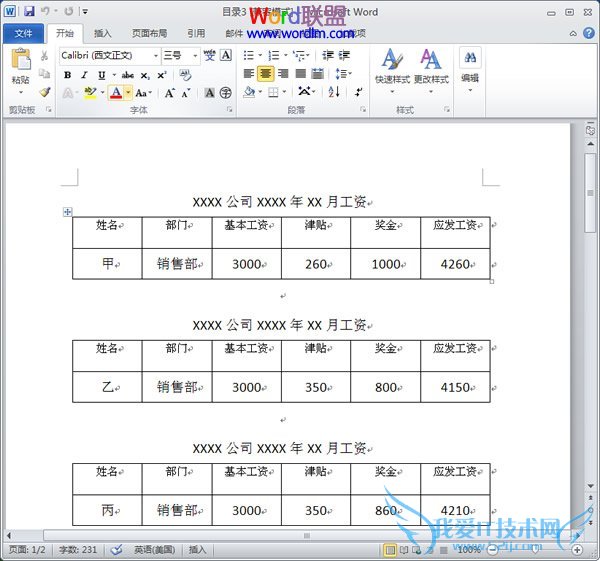
Task: Open the text highlight color dropdown arrow
Action: [x=102, y=93]
